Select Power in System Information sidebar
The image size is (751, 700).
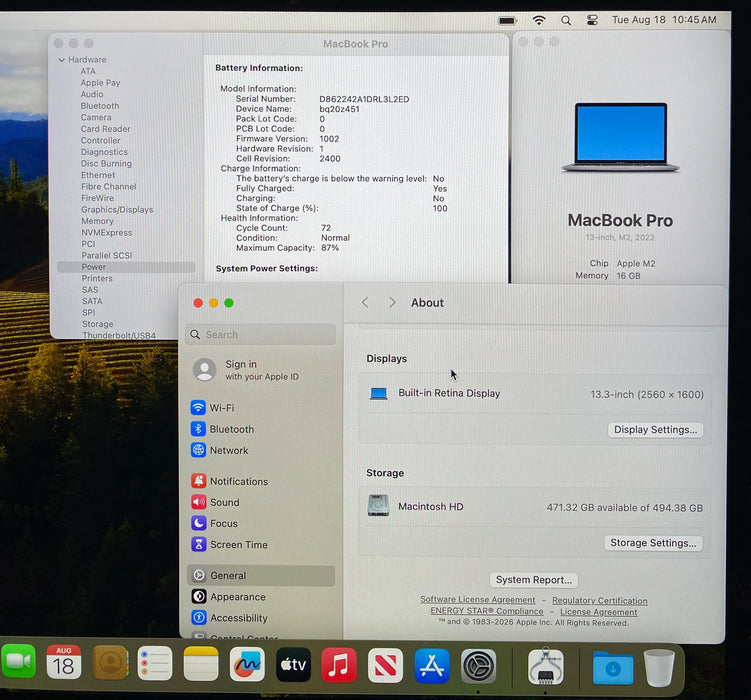point(126,267)
